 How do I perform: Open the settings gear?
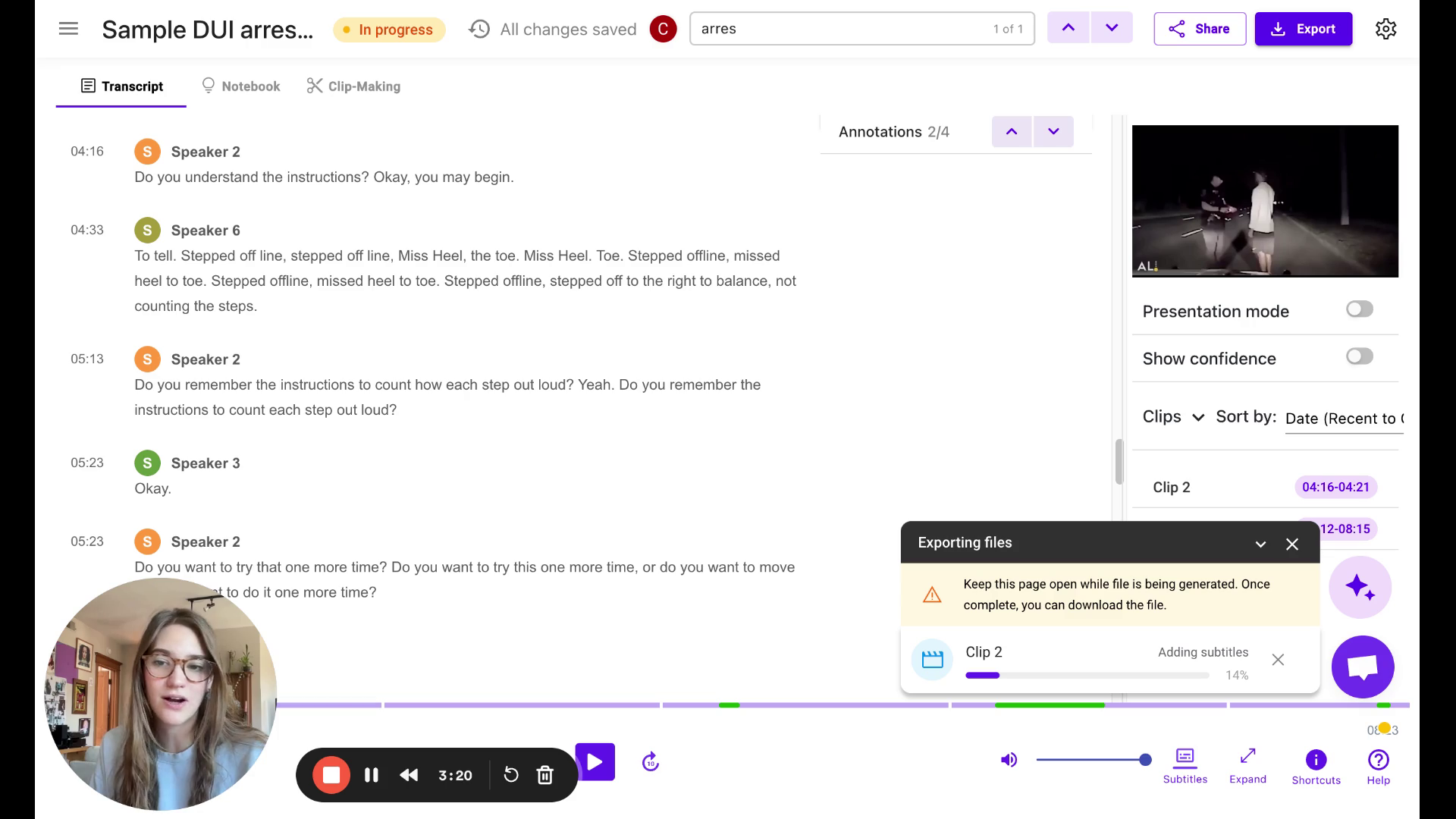coord(1385,29)
